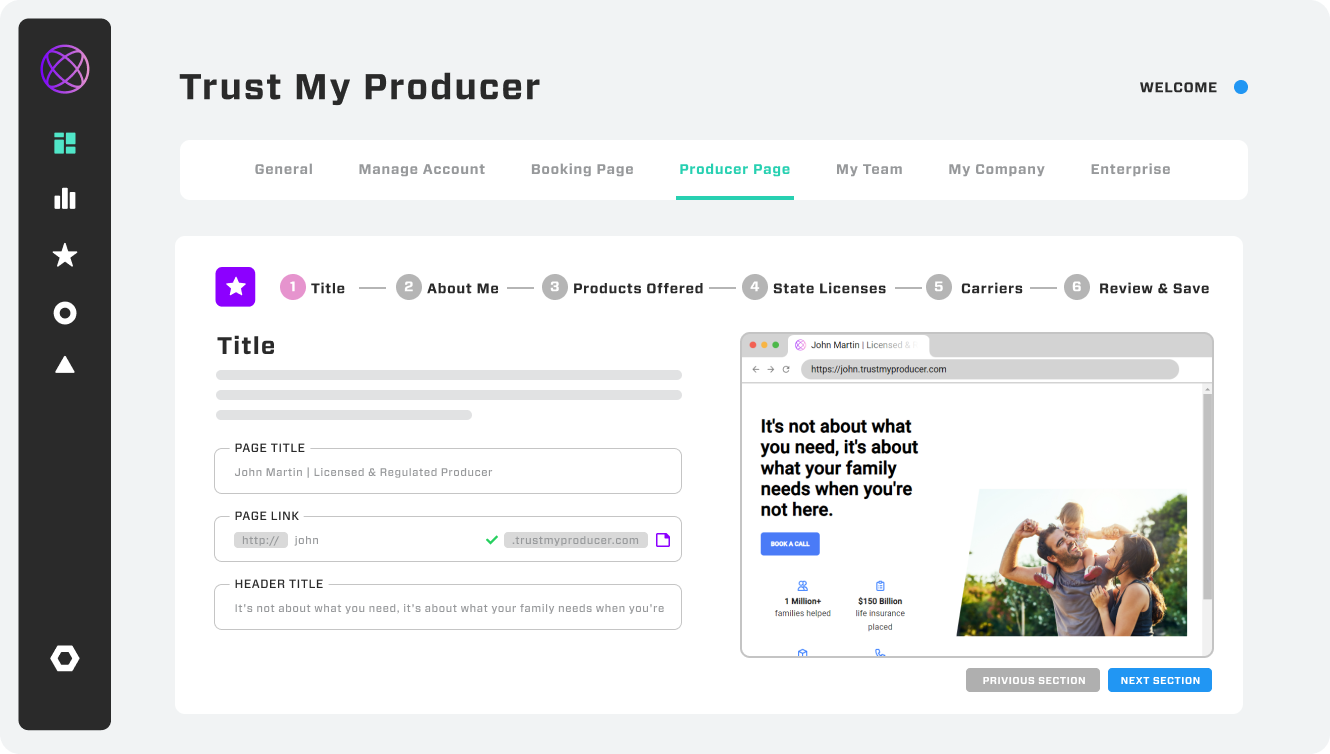Screen dimensions: 1330x754
Task: Go to step 5 Carriers
Action: tap(974, 288)
